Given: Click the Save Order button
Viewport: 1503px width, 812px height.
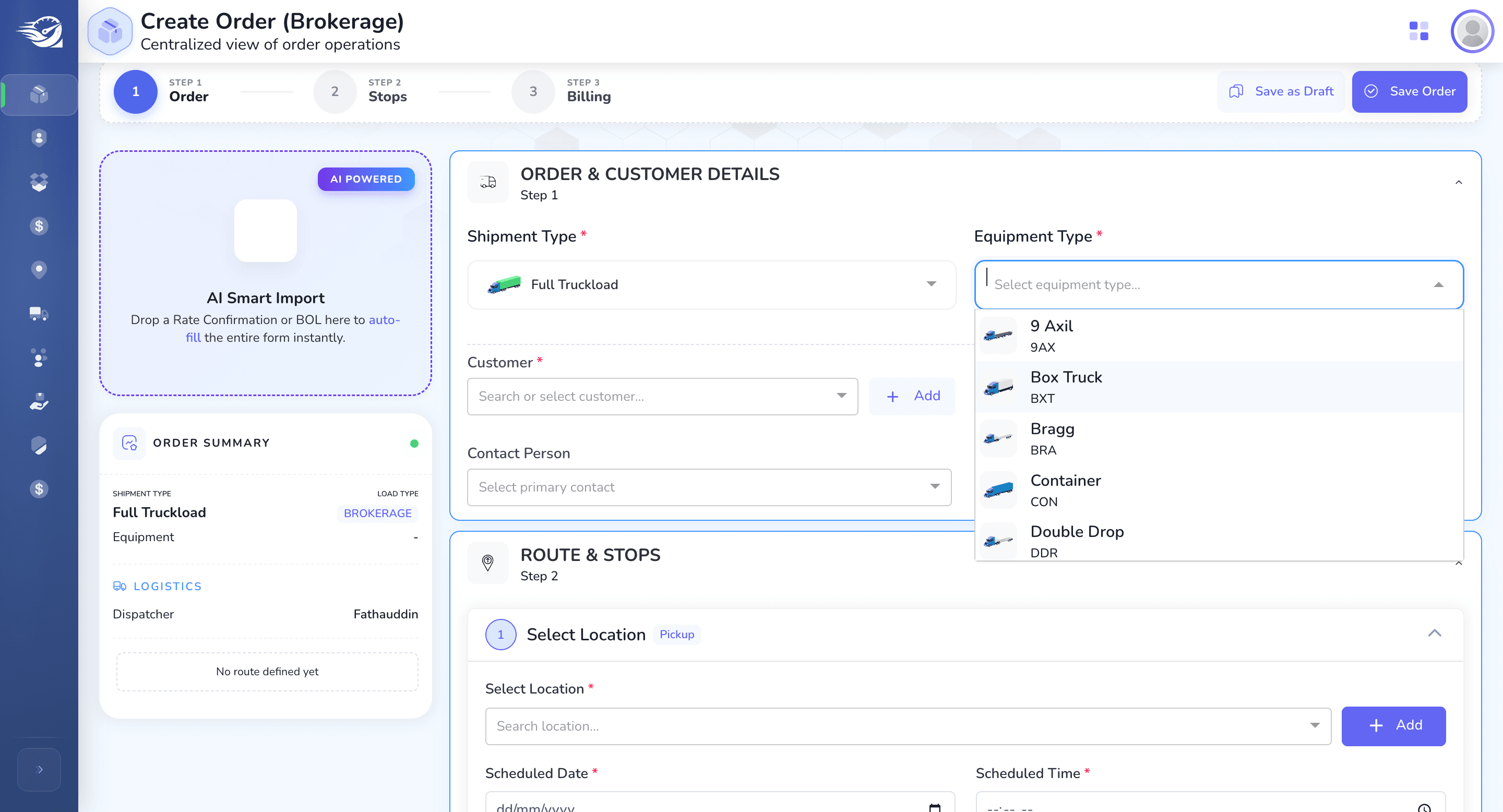Looking at the screenshot, I should click(1409, 91).
